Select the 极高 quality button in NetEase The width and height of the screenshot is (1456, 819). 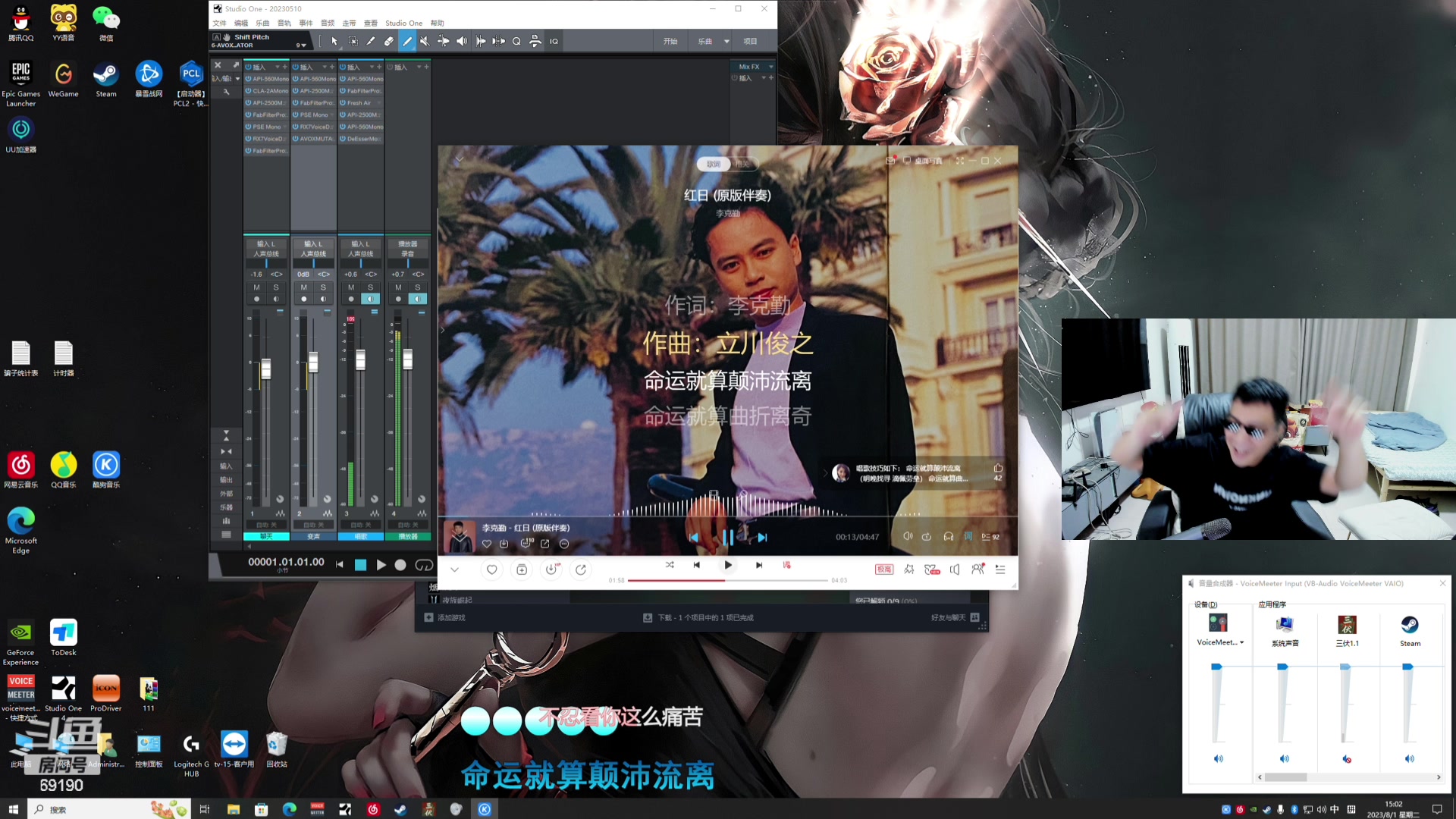[884, 570]
